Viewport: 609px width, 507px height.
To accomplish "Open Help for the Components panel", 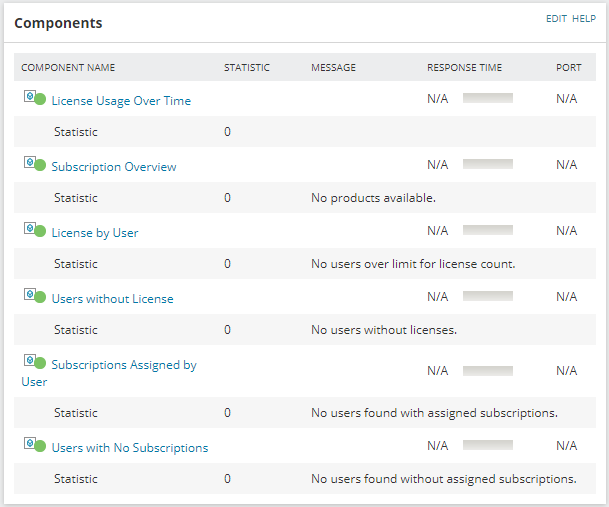I will point(584,19).
